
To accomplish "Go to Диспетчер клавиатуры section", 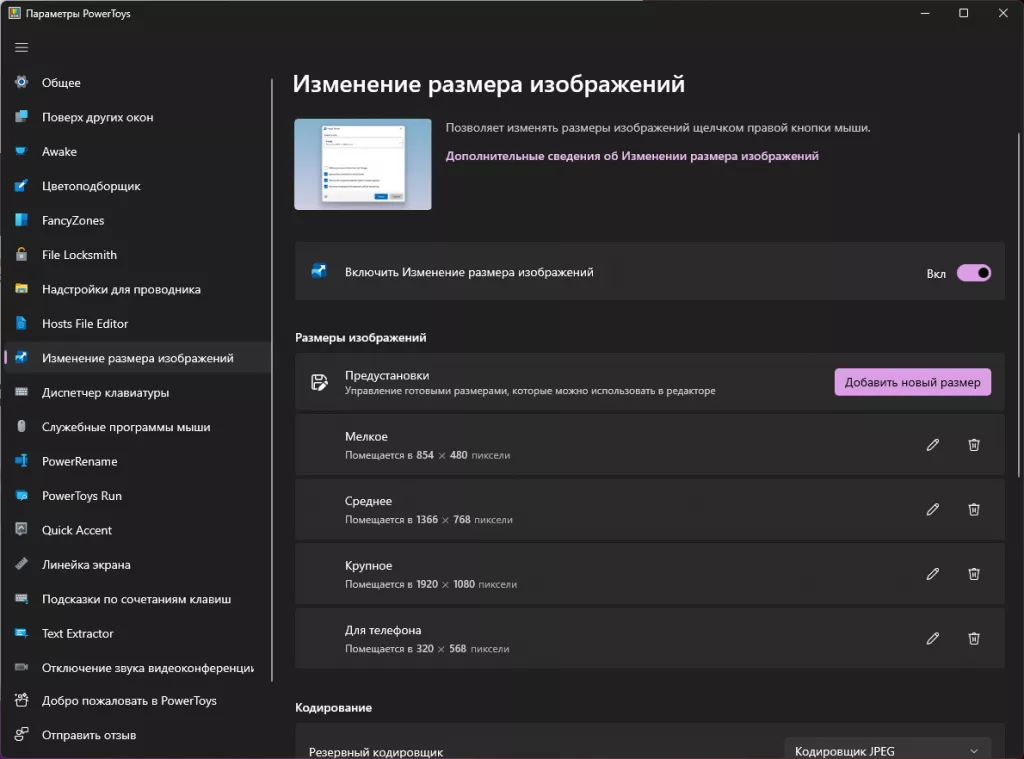I will (105, 392).
